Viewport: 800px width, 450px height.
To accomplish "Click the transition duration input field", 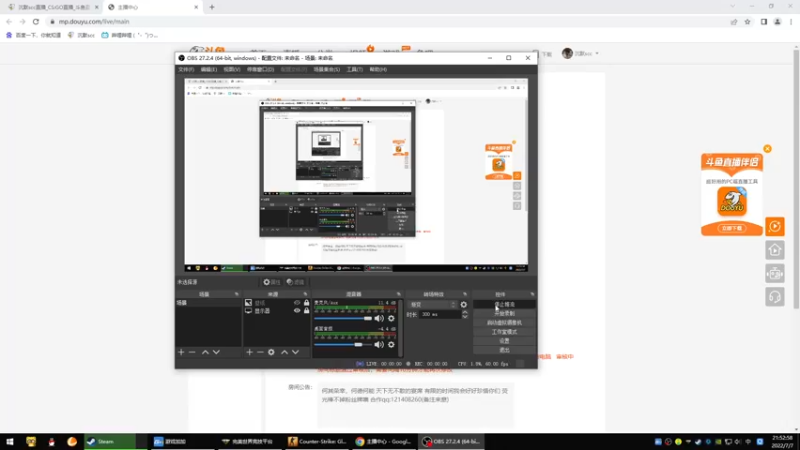I will click(x=440, y=315).
